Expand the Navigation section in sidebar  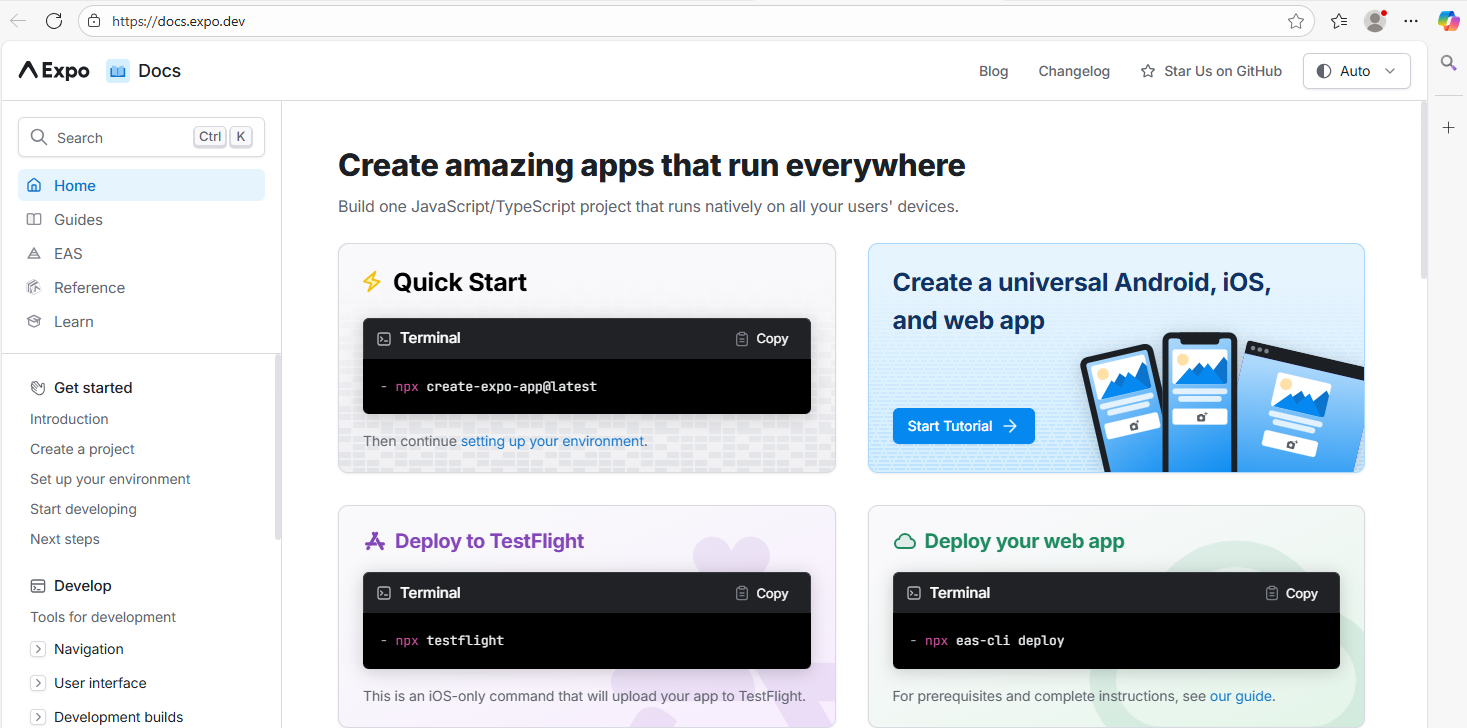pyautogui.click(x=38, y=649)
